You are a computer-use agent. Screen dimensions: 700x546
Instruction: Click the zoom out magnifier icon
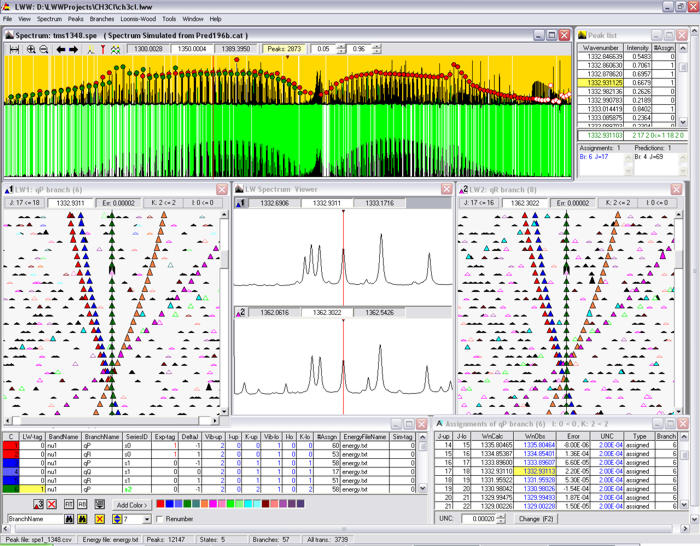44,50
